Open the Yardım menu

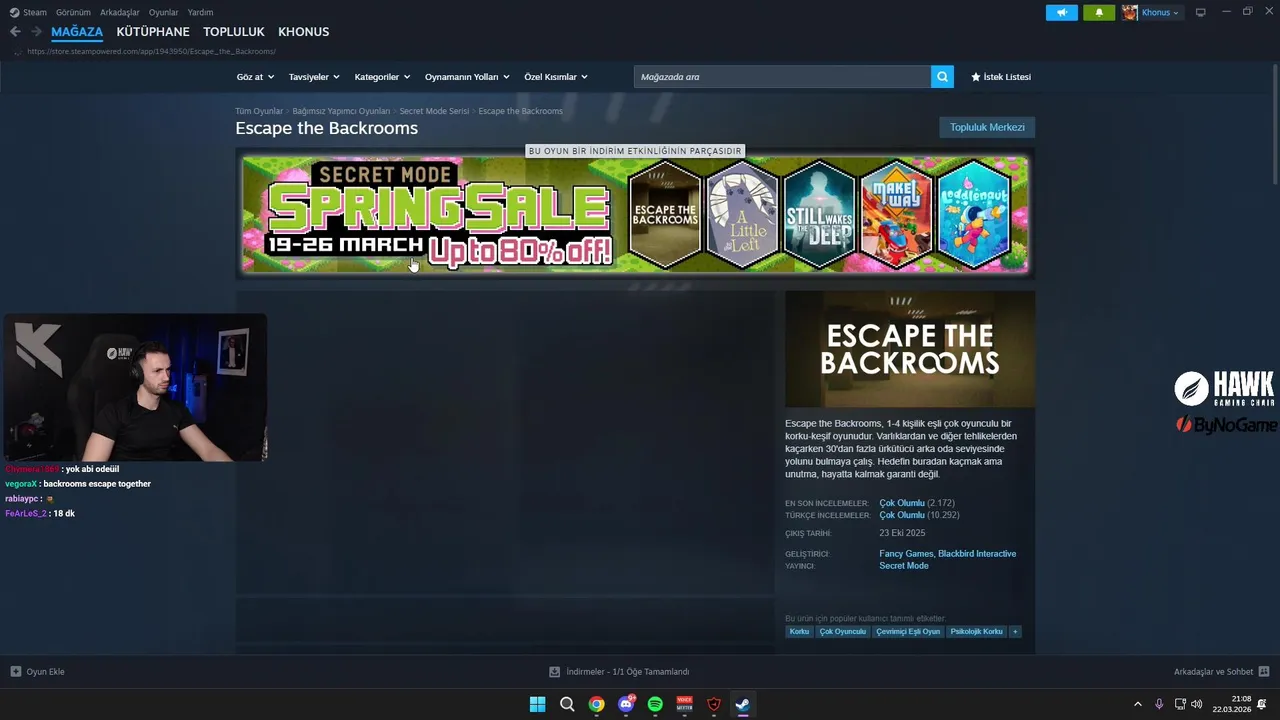[200, 12]
